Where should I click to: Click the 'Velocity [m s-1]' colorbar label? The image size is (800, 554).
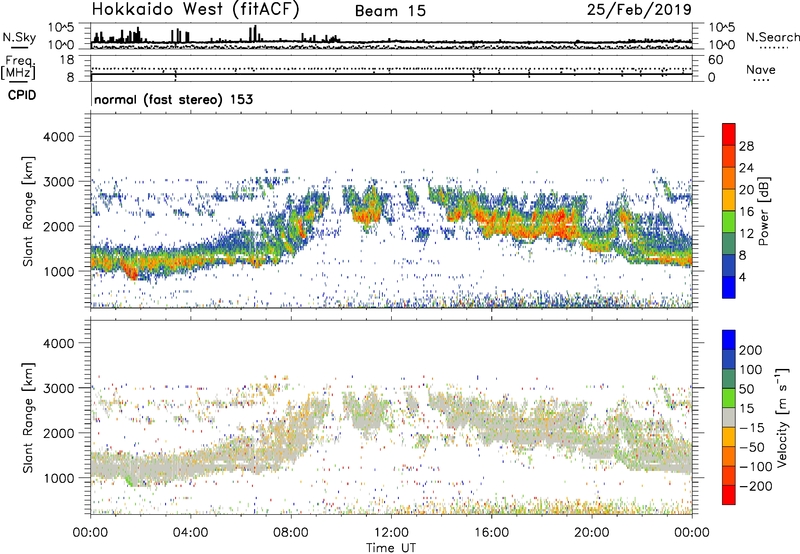782,417
